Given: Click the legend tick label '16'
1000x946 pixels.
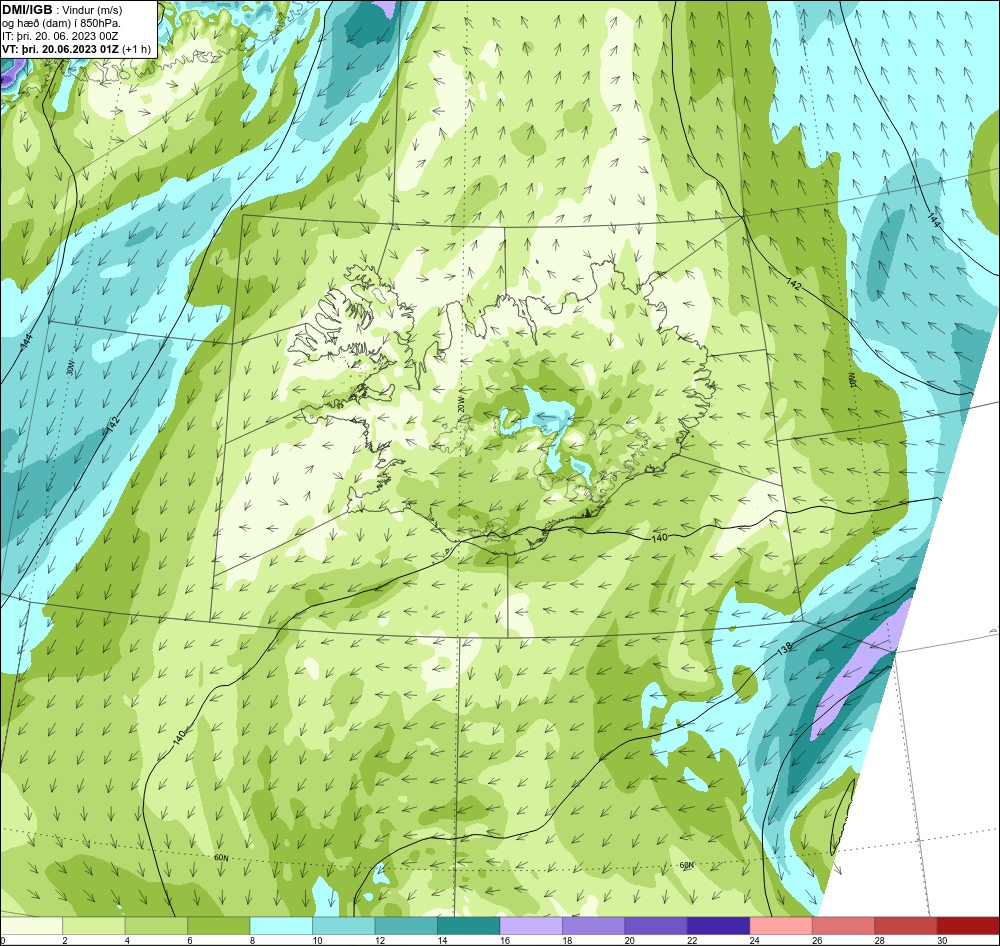Looking at the screenshot, I should pos(505,940).
